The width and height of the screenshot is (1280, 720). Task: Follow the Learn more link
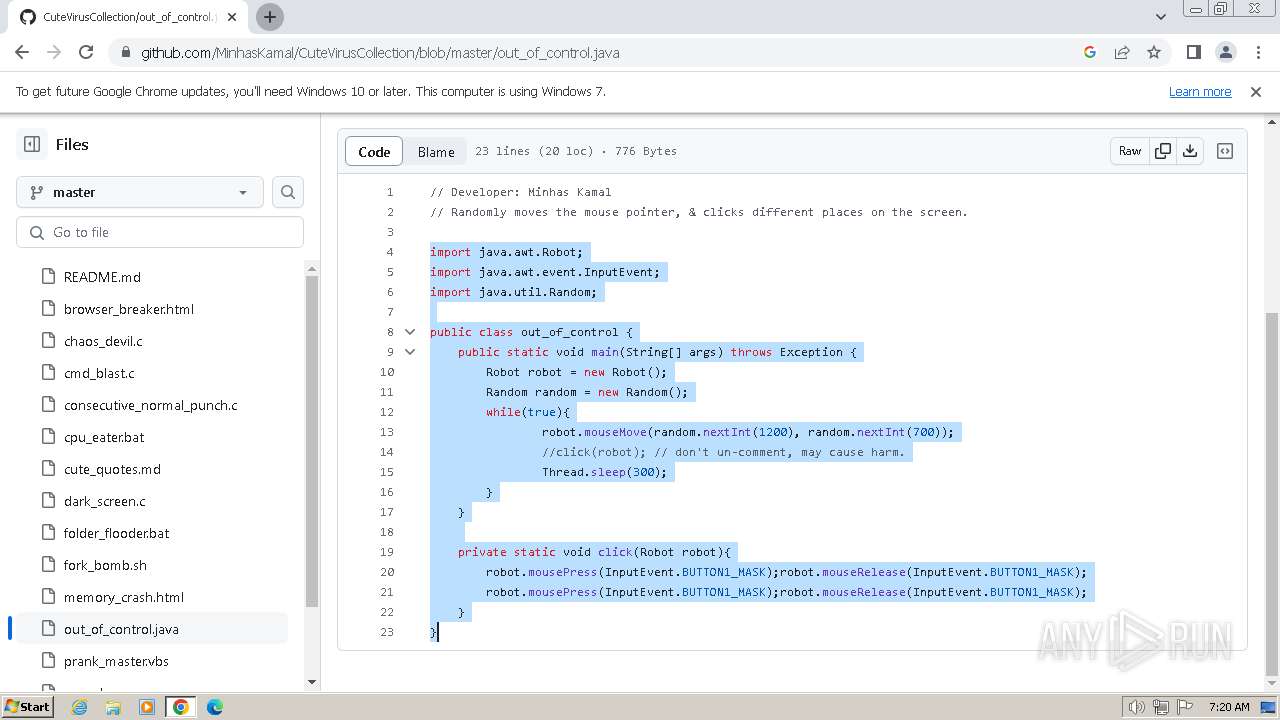tap(1200, 91)
